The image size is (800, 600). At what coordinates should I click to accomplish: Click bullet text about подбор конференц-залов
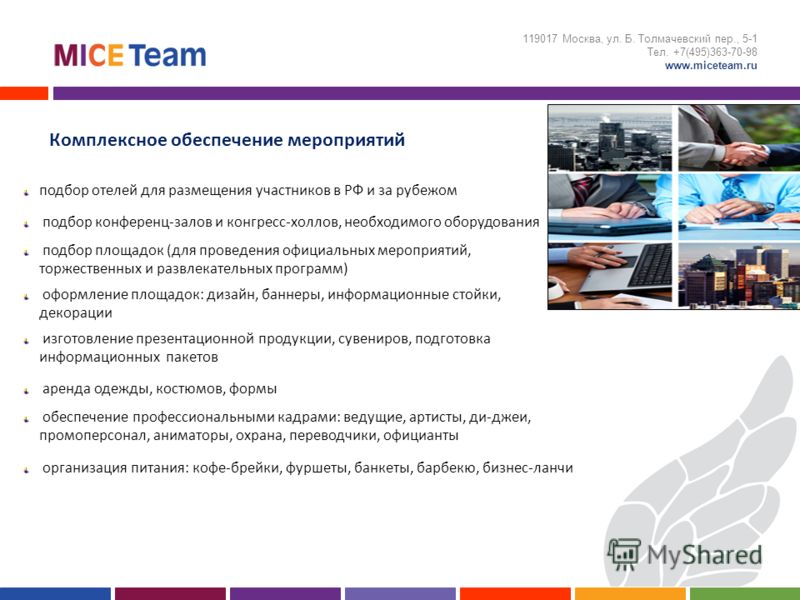click(x=290, y=222)
